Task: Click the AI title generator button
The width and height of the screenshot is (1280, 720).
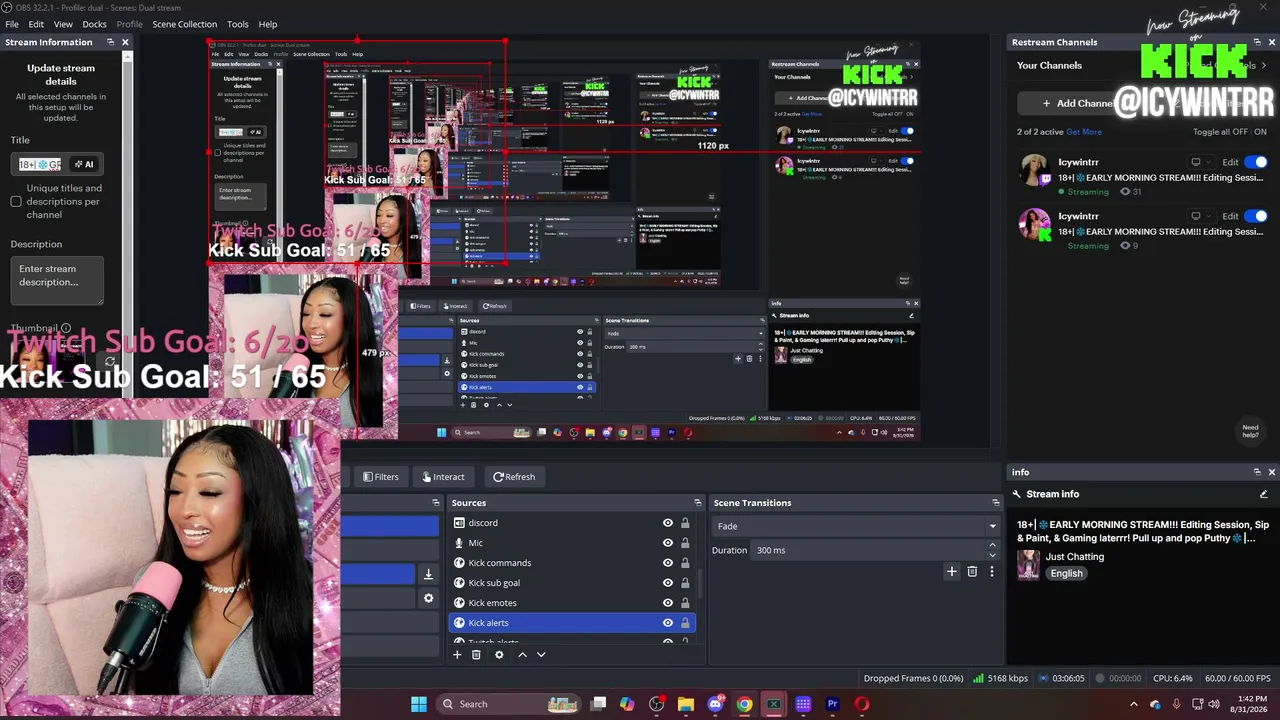Action: 84,164
